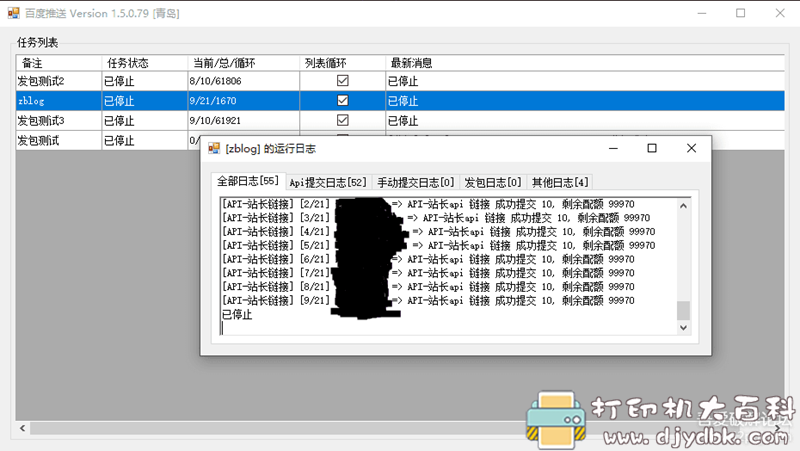The width and height of the screenshot is (800, 451).
Task: Toggle list loop checkbox for 发包测试2
Action: [x=343, y=81]
